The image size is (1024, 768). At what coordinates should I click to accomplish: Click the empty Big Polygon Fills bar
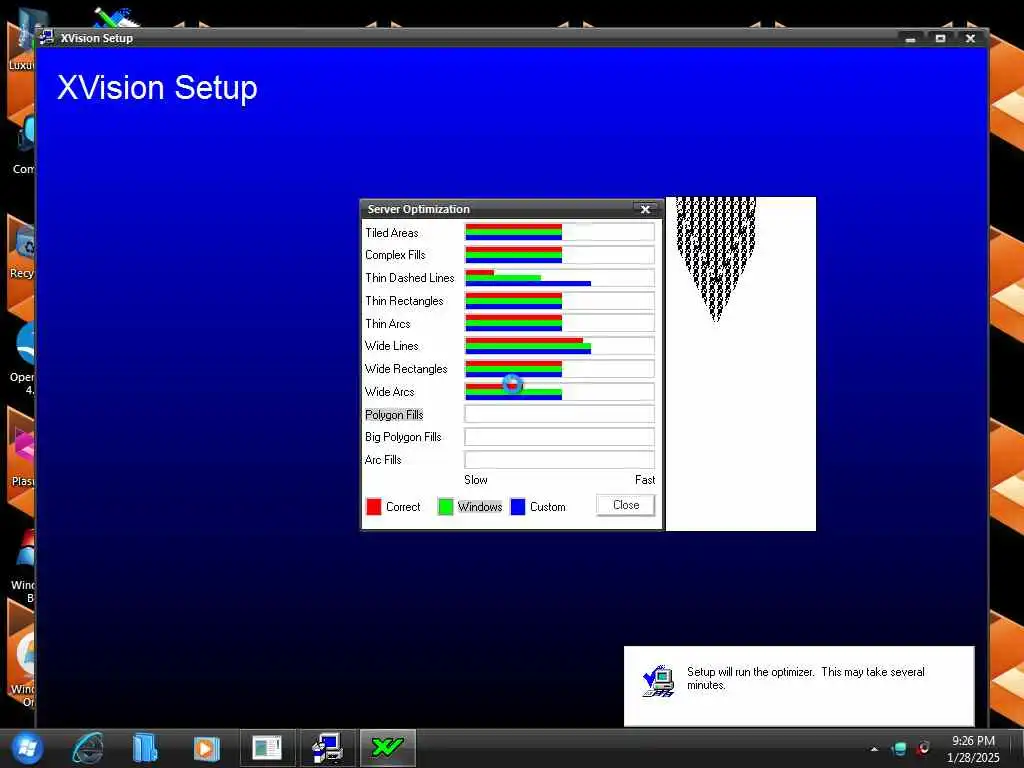(559, 437)
